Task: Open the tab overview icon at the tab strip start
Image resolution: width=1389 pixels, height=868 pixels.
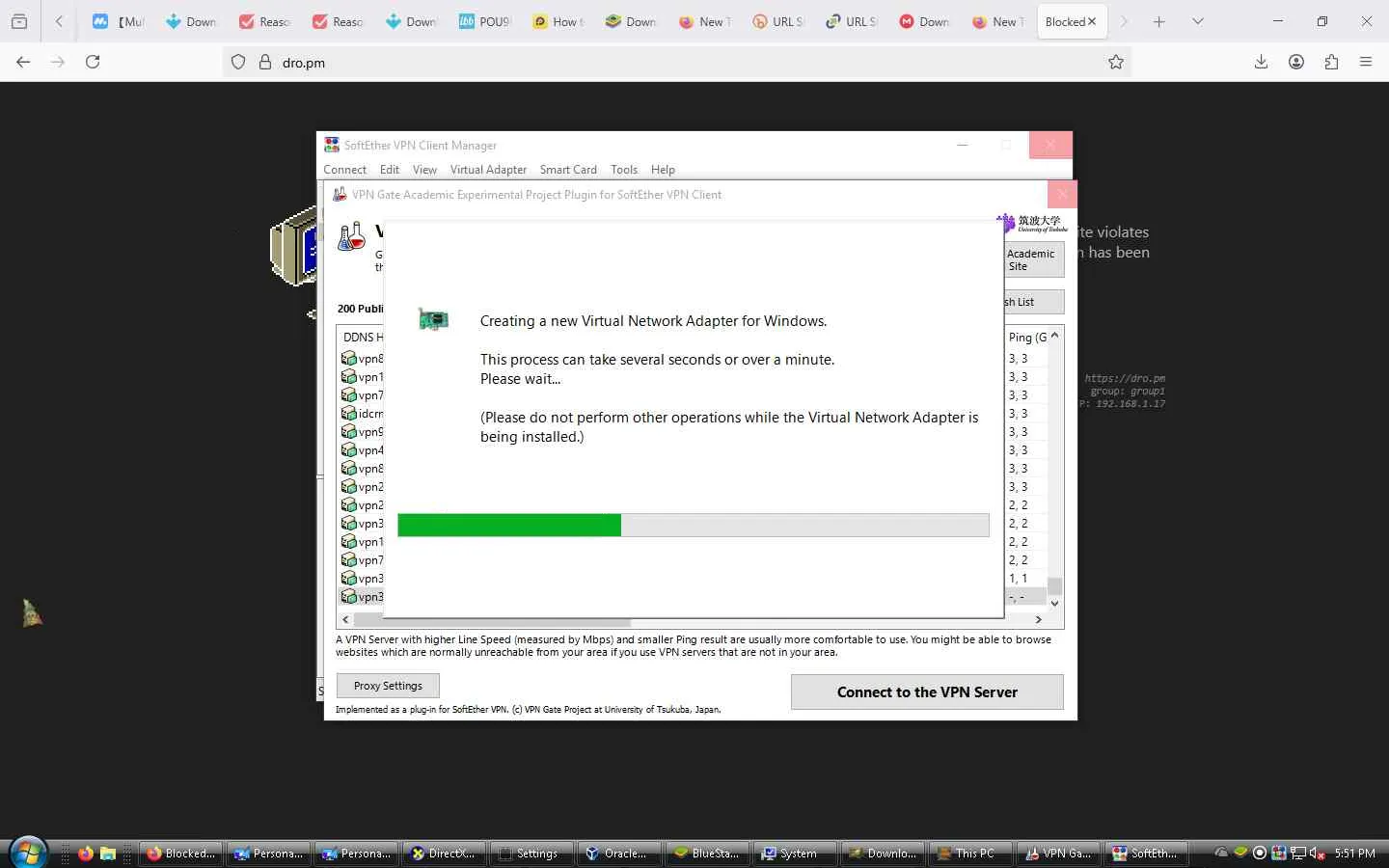Action: pos(19,21)
